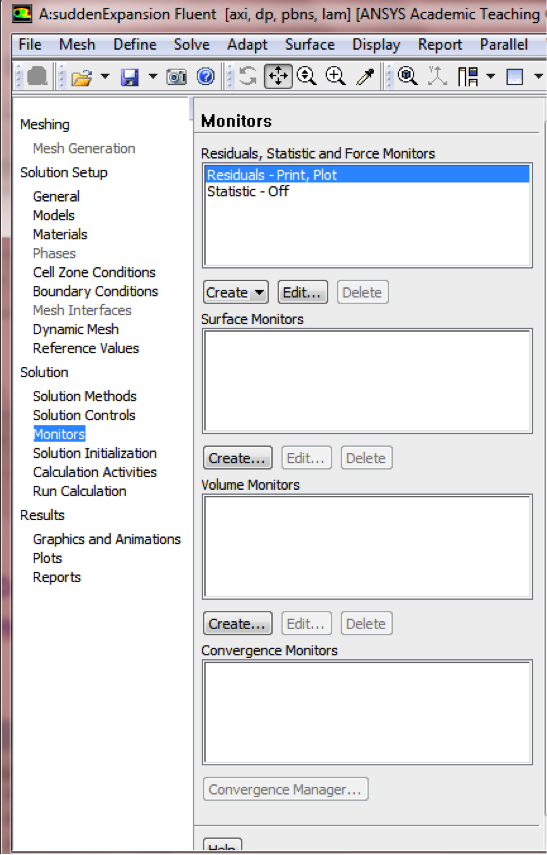Click the fit to window magnifier icon

[407, 76]
